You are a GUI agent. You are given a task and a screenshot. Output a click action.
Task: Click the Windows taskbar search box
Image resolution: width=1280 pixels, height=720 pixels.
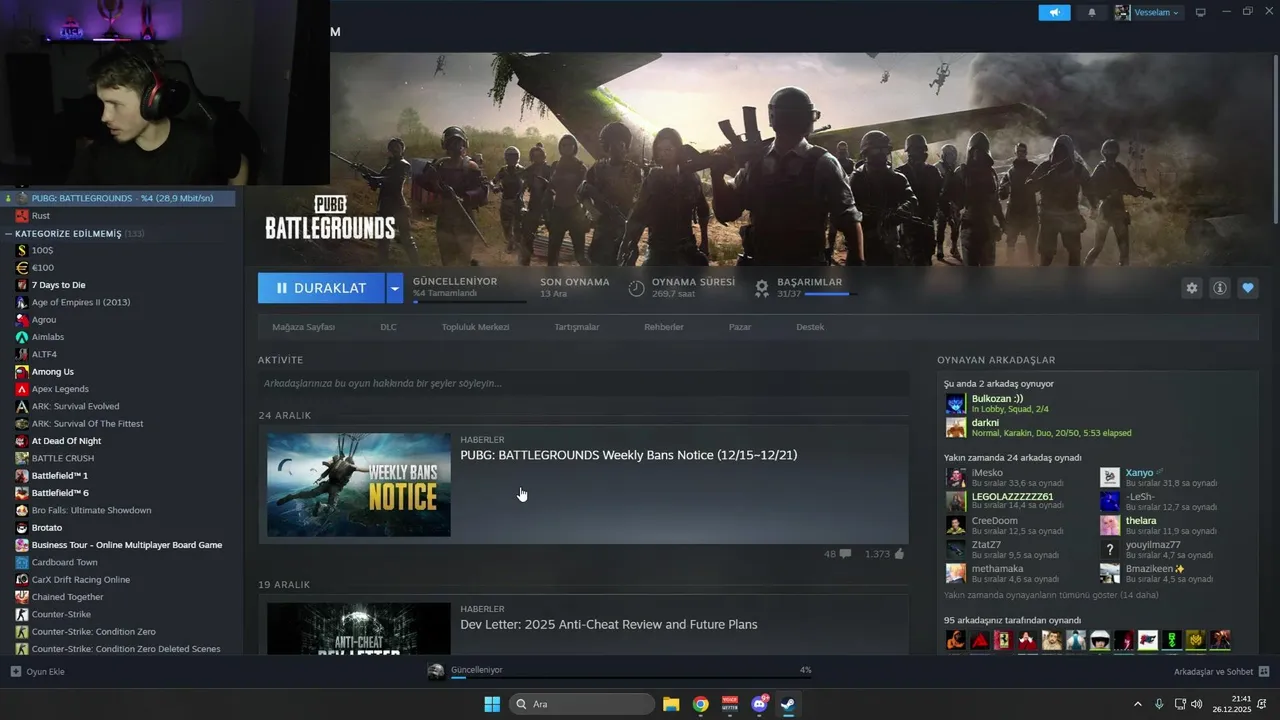(x=582, y=704)
